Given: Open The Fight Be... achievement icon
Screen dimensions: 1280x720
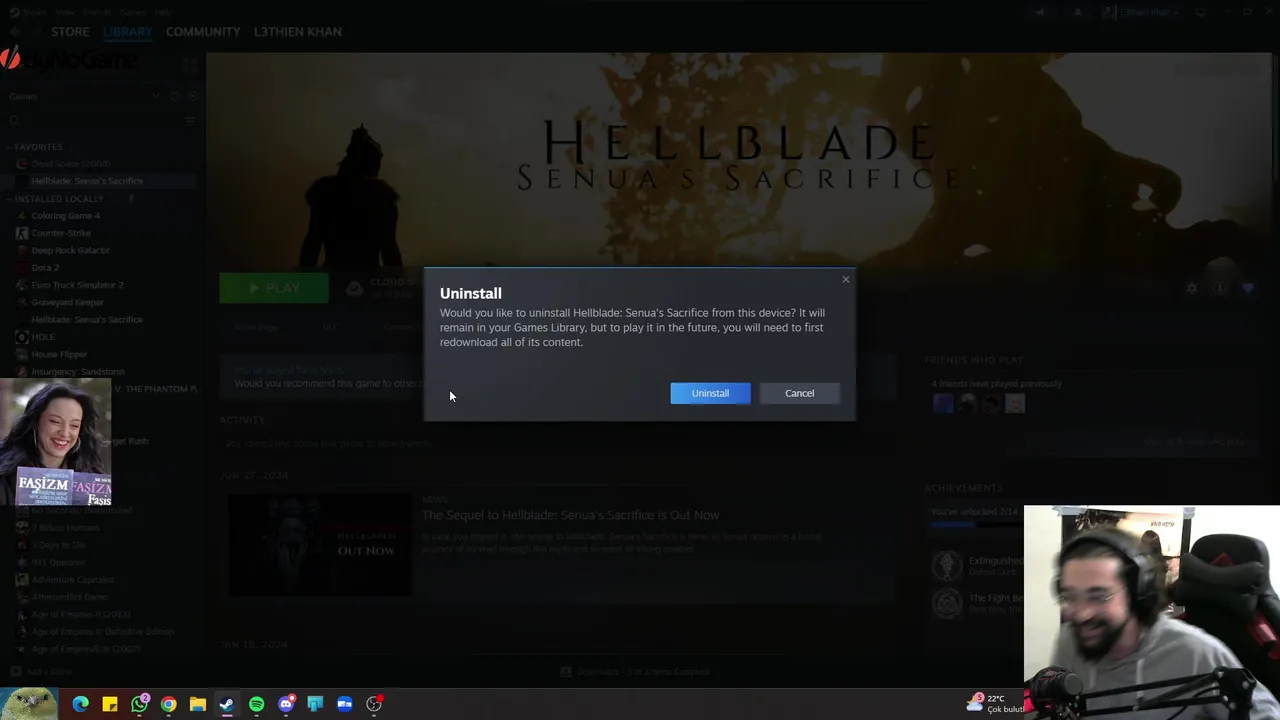Looking at the screenshot, I should [x=946, y=603].
